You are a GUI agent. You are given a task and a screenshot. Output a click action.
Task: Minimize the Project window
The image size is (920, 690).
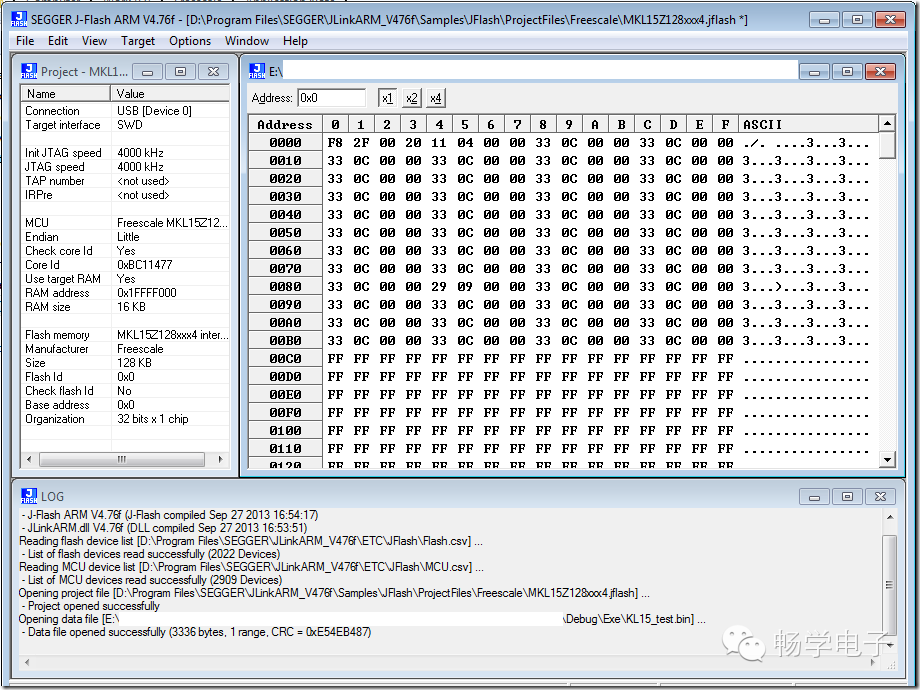tap(147, 72)
